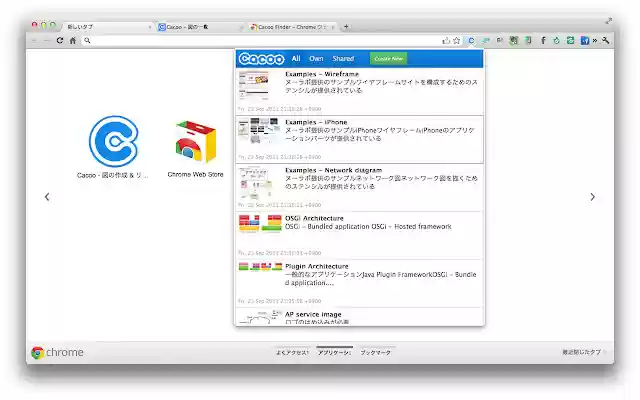640x400 pixels.
Task: Click the 'f' extension icon in toolbar
Action: click(543, 40)
